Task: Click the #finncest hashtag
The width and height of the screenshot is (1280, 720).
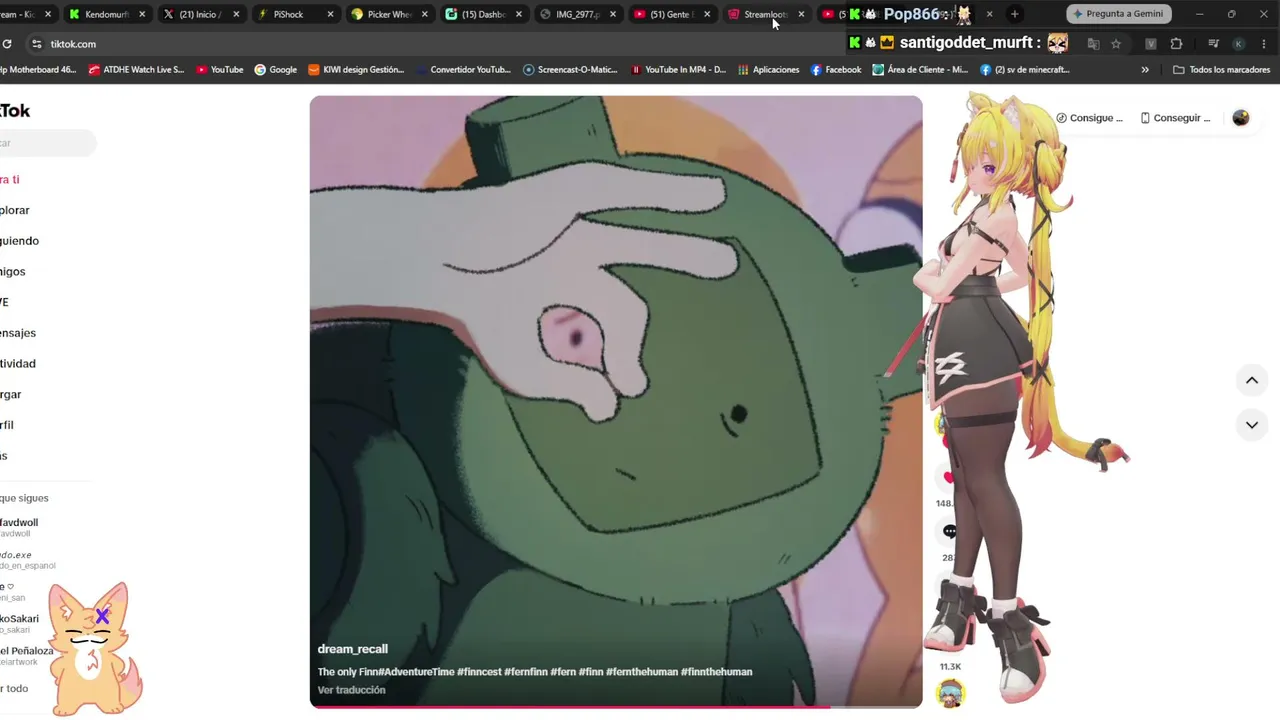Action: coord(479,672)
